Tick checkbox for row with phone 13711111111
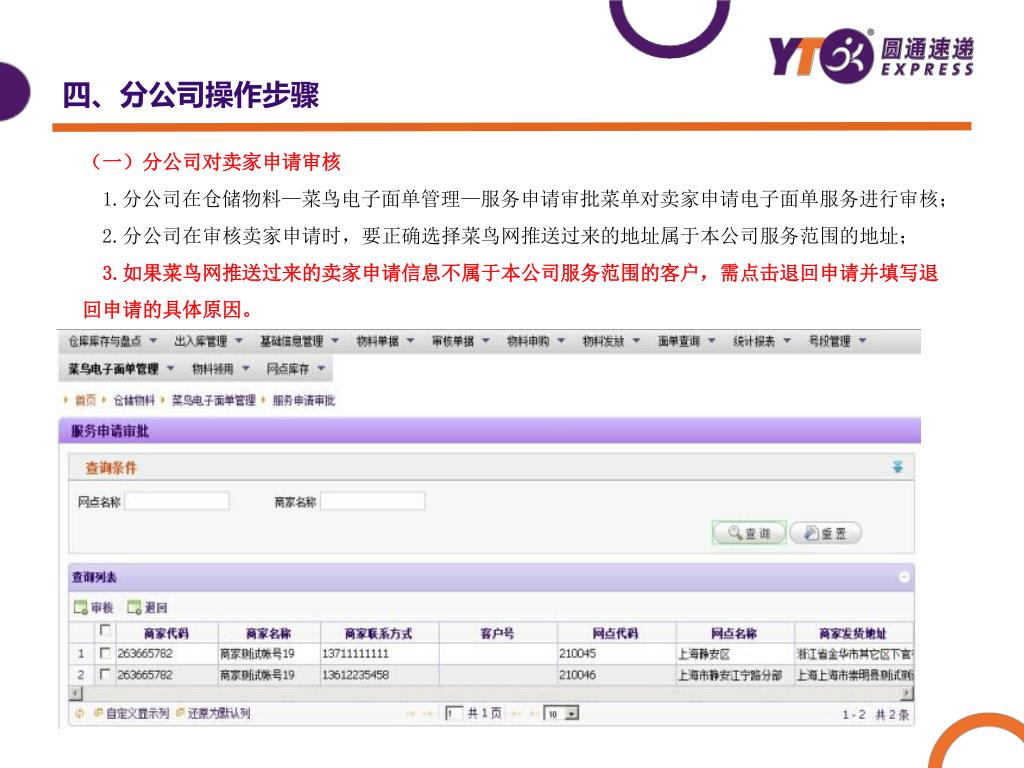The image size is (1024, 768). coord(104,652)
